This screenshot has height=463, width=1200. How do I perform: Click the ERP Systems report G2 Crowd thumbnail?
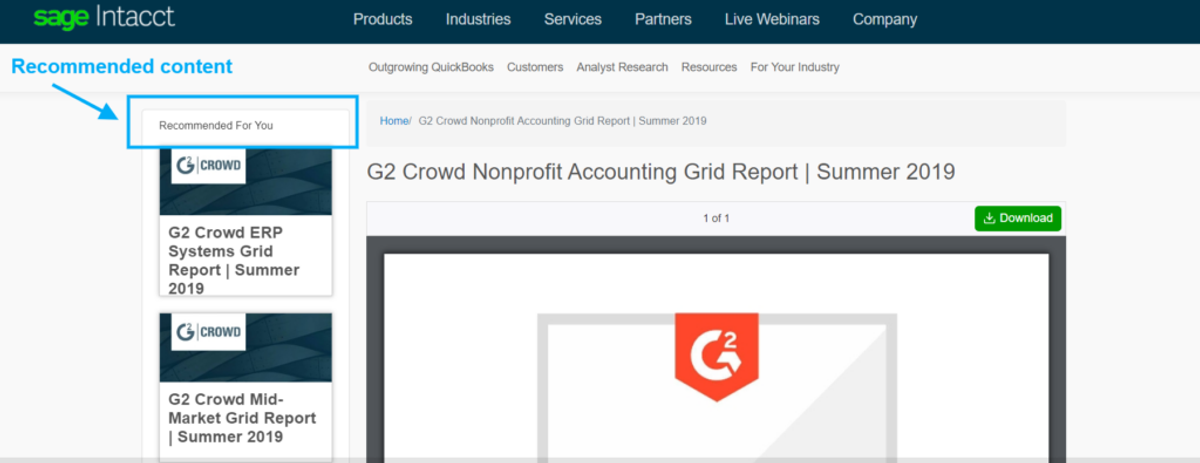(x=246, y=181)
